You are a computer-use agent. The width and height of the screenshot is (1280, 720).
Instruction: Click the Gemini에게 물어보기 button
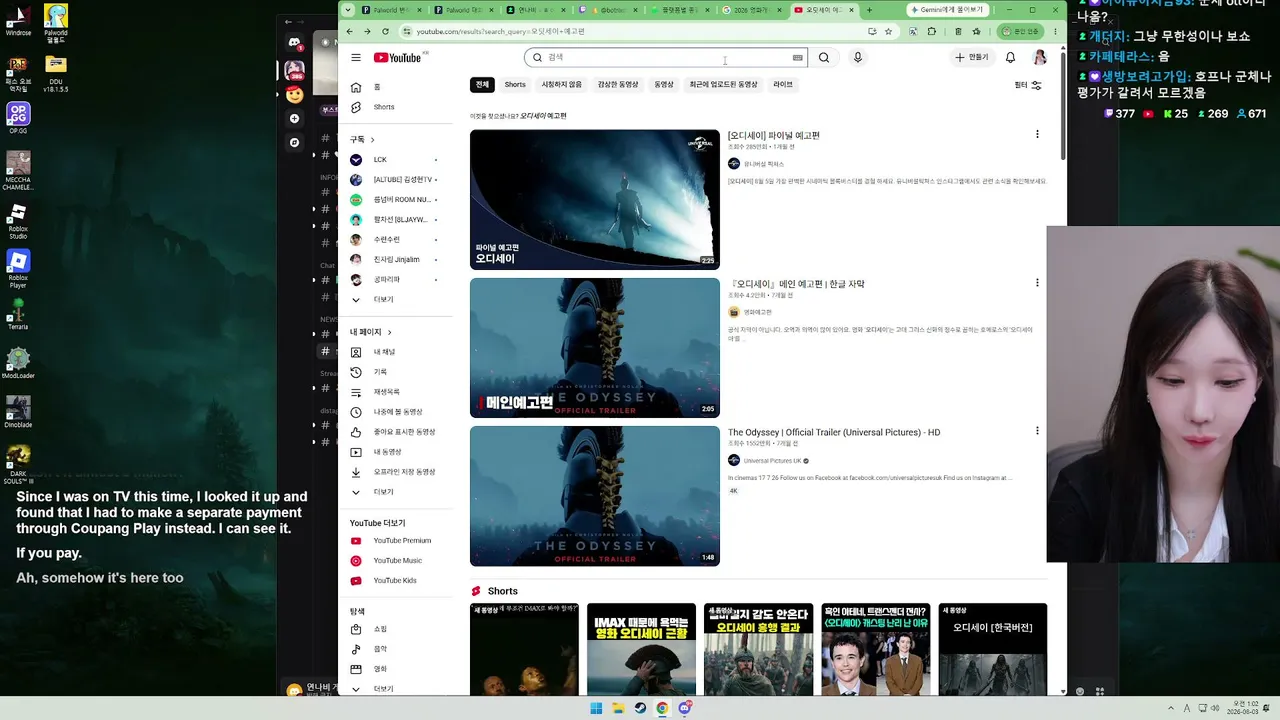click(x=947, y=10)
